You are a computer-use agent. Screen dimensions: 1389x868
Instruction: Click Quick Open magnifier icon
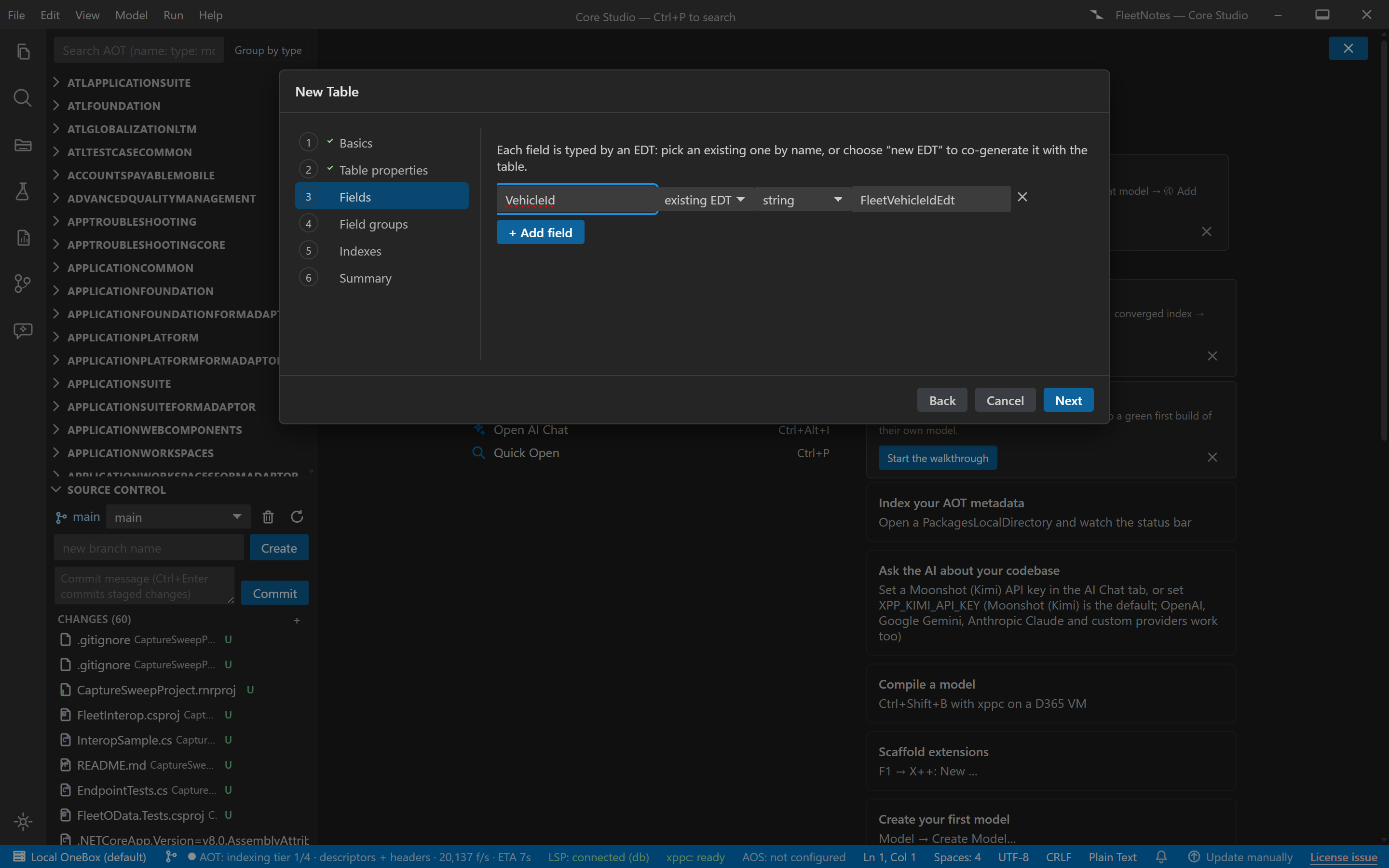click(x=478, y=452)
